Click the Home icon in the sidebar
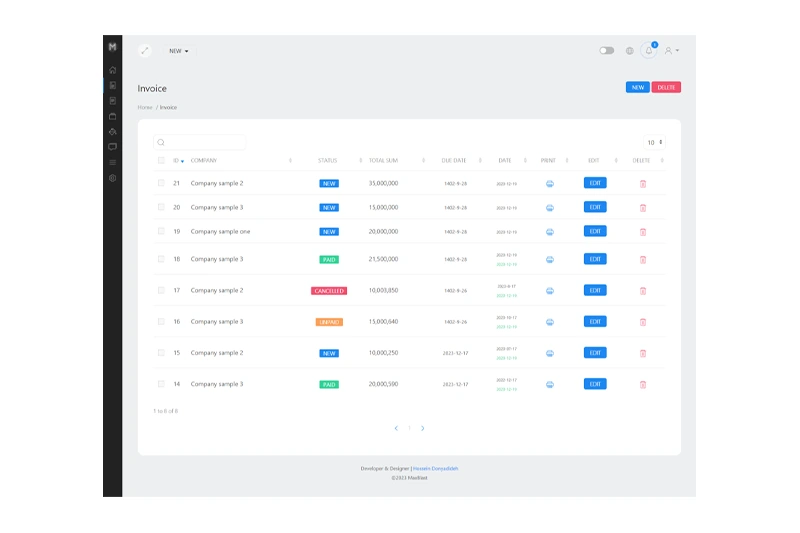 pyautogui.click(x=113, y=70)
